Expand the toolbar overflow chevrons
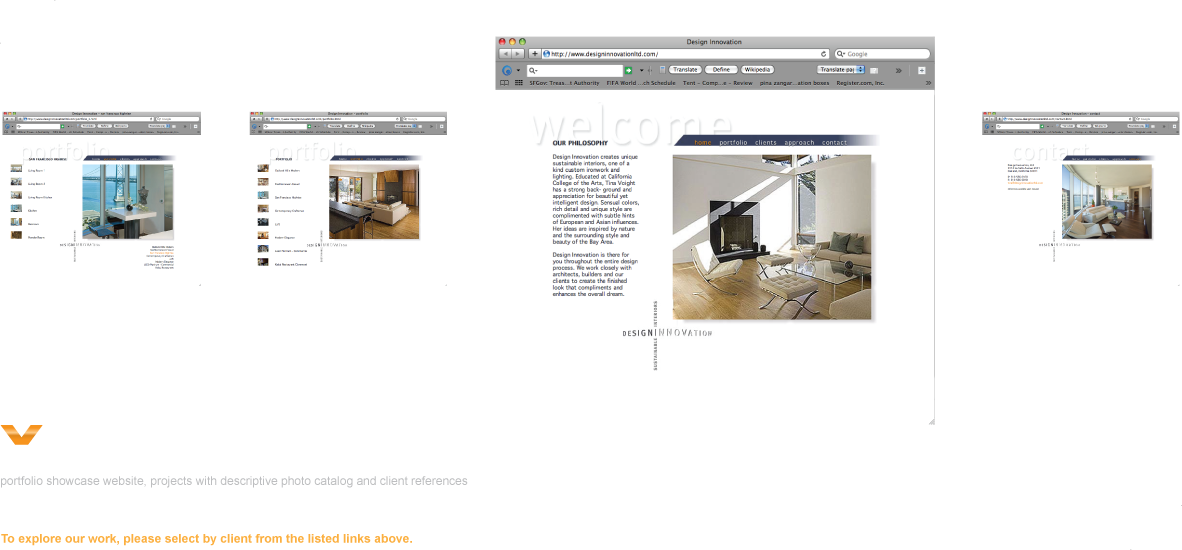The height and width of the screenshot is (550, 1182). (x=899, y=70)
